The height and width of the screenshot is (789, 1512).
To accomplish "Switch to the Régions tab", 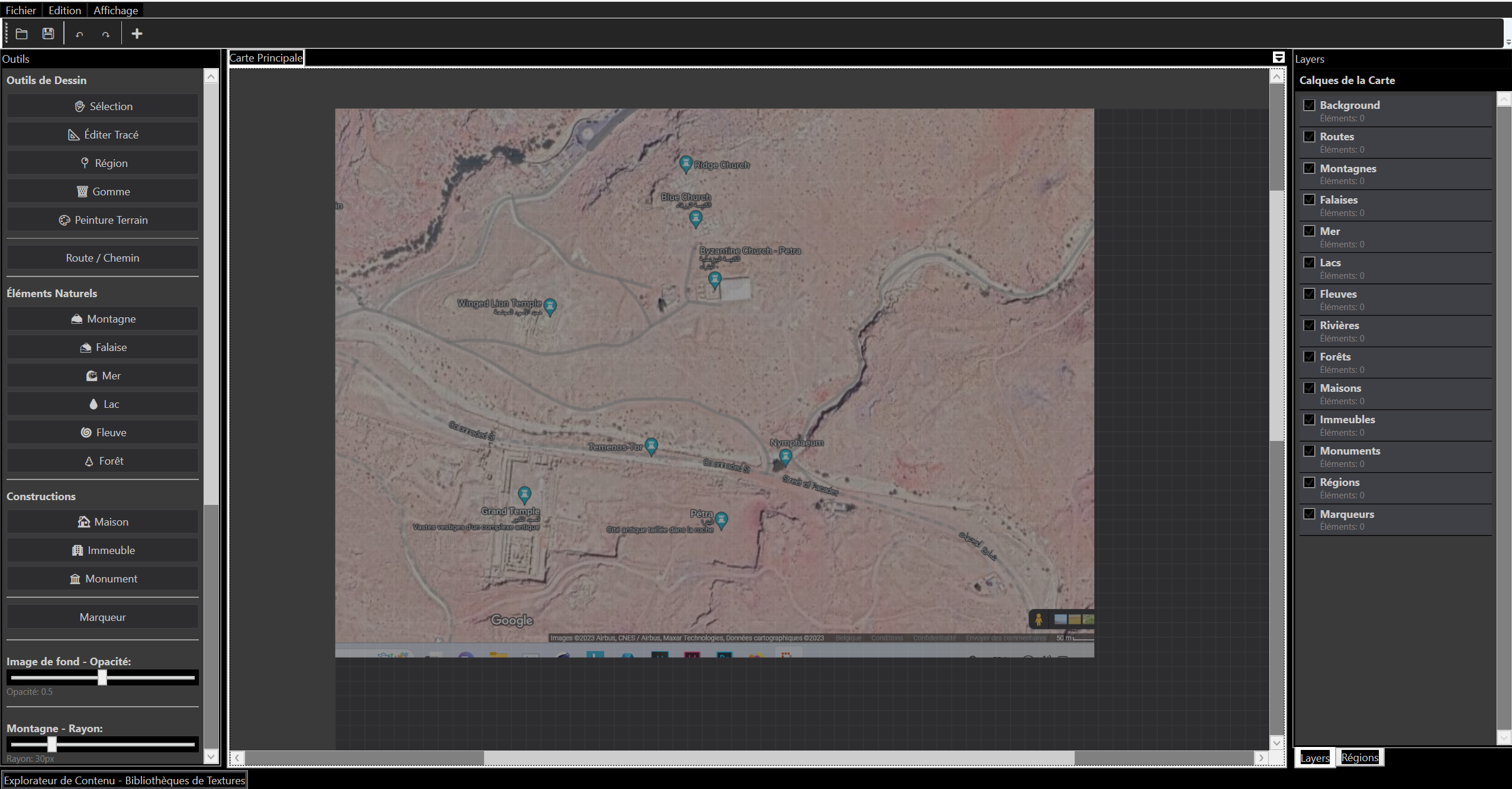I will click(1359, 757).
